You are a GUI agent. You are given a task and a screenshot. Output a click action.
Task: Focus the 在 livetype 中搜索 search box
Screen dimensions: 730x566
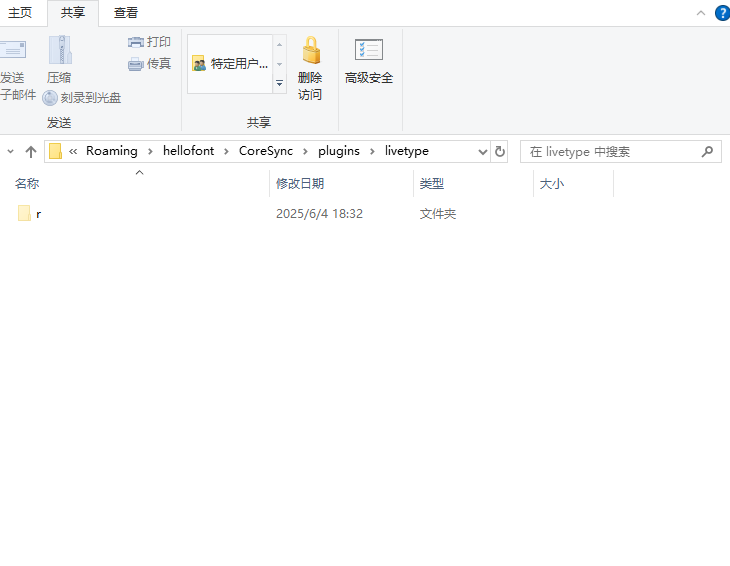click(x=621, y=152)
